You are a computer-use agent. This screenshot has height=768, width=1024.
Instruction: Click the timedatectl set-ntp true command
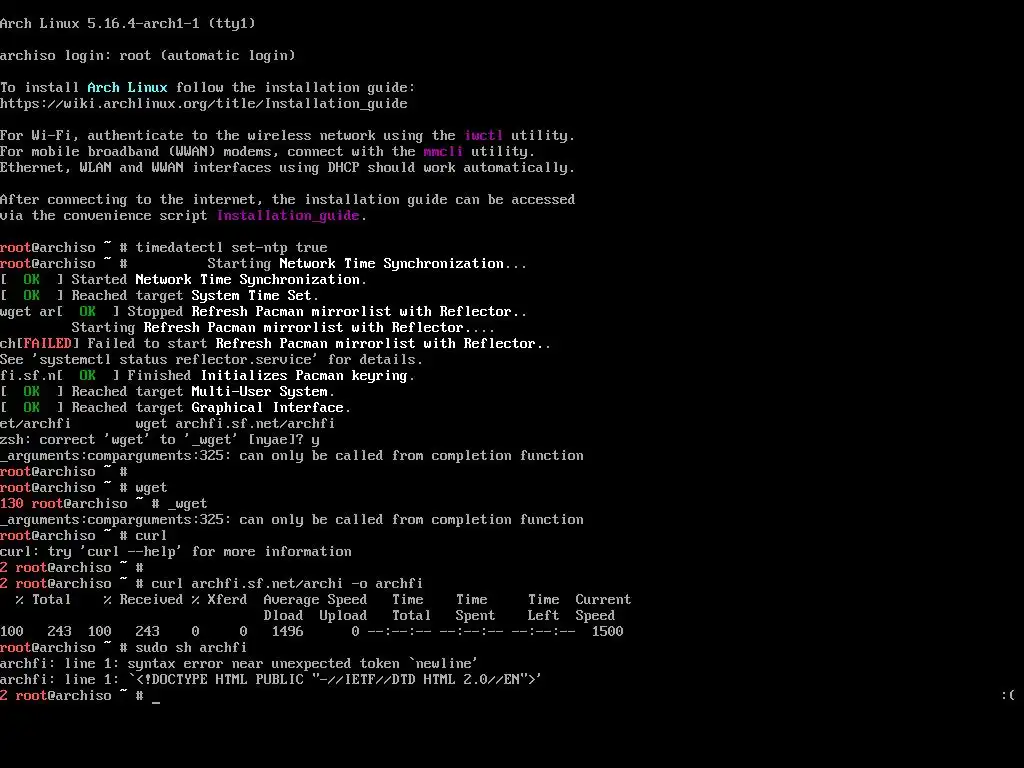tap(231, 248)
